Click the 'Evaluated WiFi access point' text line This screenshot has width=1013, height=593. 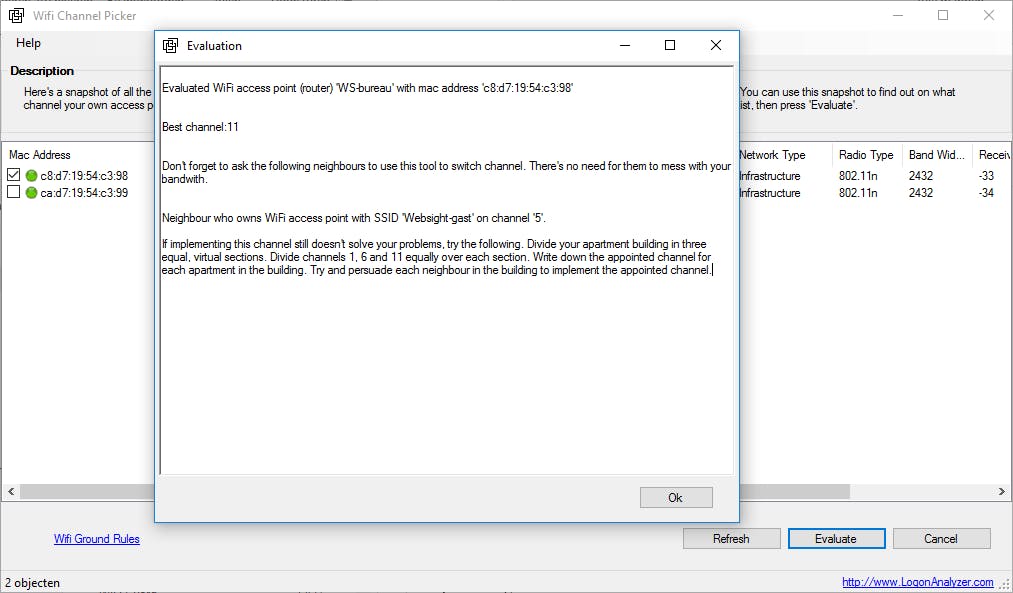(x=368, y=88)
